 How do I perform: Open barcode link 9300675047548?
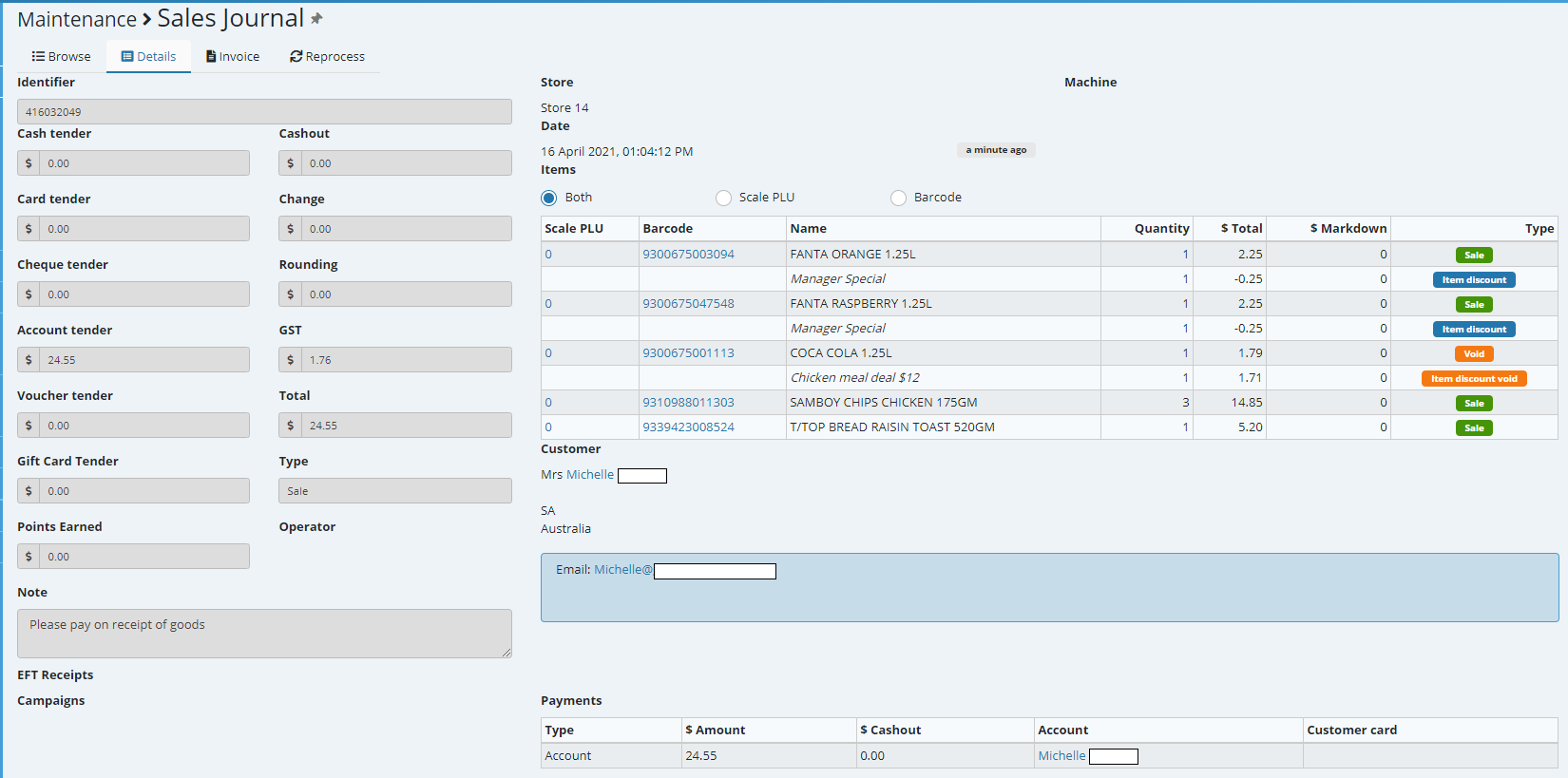(688, 304)
